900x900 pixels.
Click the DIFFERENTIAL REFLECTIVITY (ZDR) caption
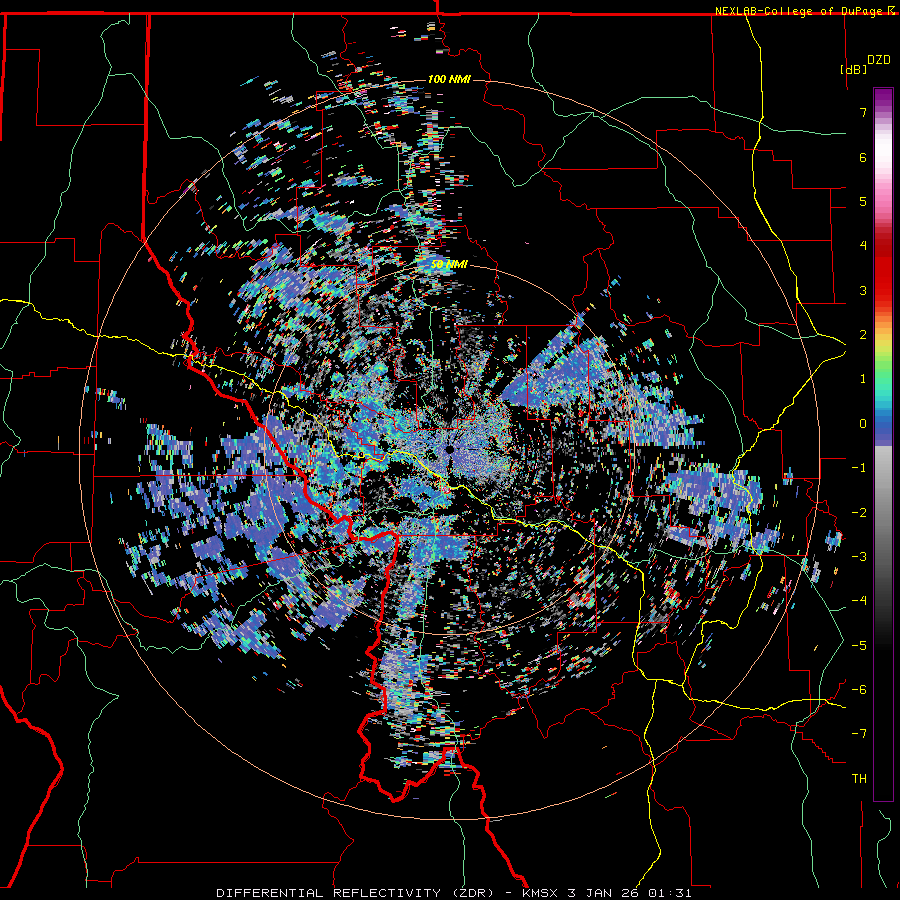[355, 893]
